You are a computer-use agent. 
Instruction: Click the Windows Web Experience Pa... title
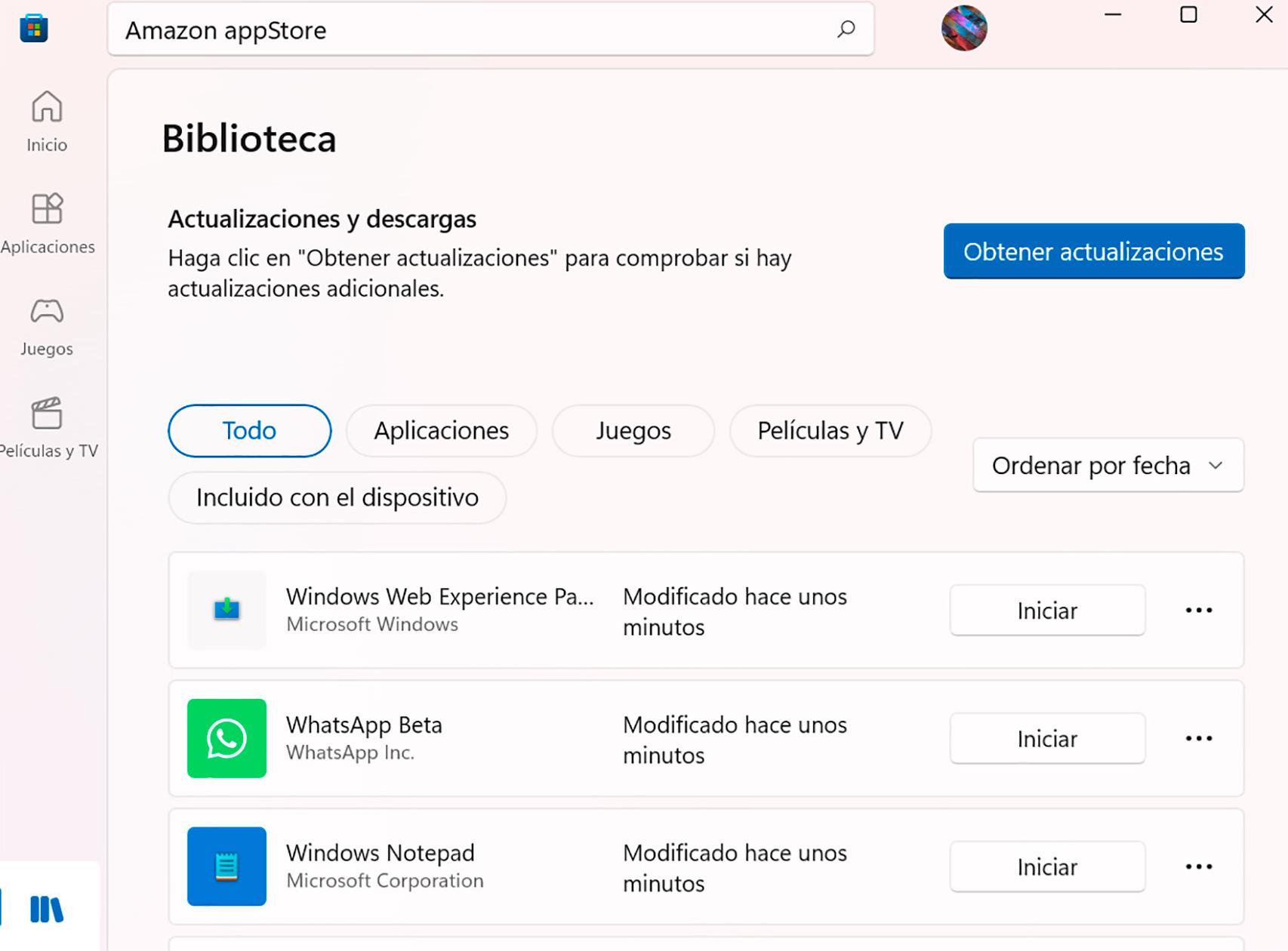coord(440,596)
